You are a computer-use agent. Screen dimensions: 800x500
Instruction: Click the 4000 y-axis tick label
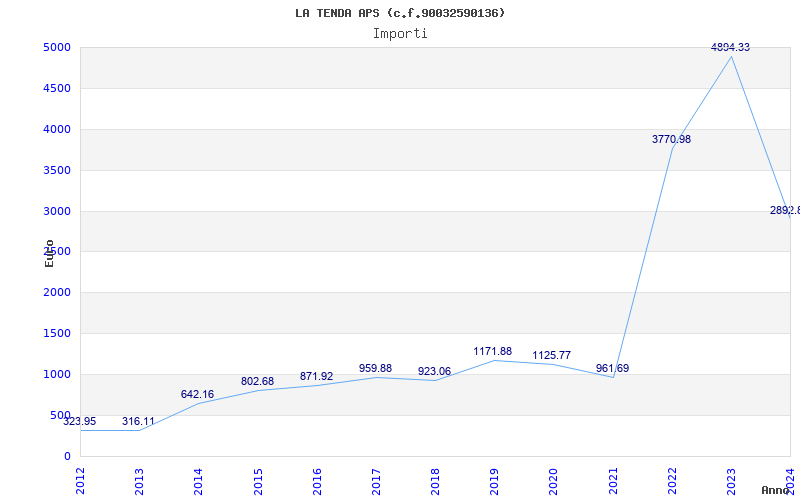click(x=57, y=130)
